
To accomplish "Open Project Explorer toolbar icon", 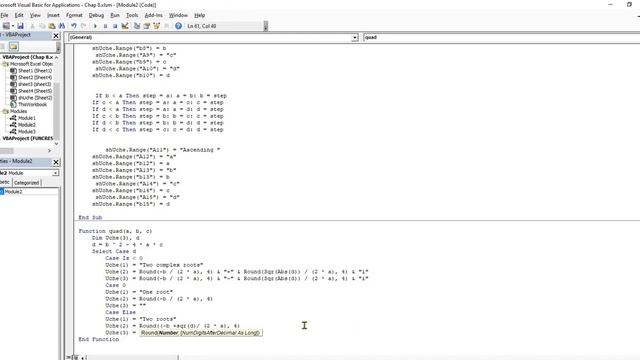I will click(x=137, y=26).
